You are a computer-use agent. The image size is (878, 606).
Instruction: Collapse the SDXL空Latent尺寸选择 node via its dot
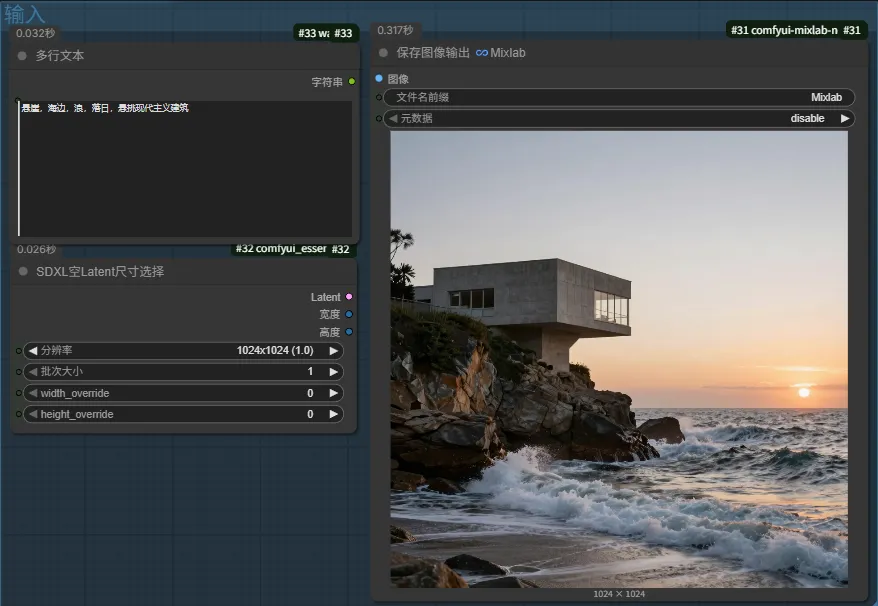[x=23, y=271]
